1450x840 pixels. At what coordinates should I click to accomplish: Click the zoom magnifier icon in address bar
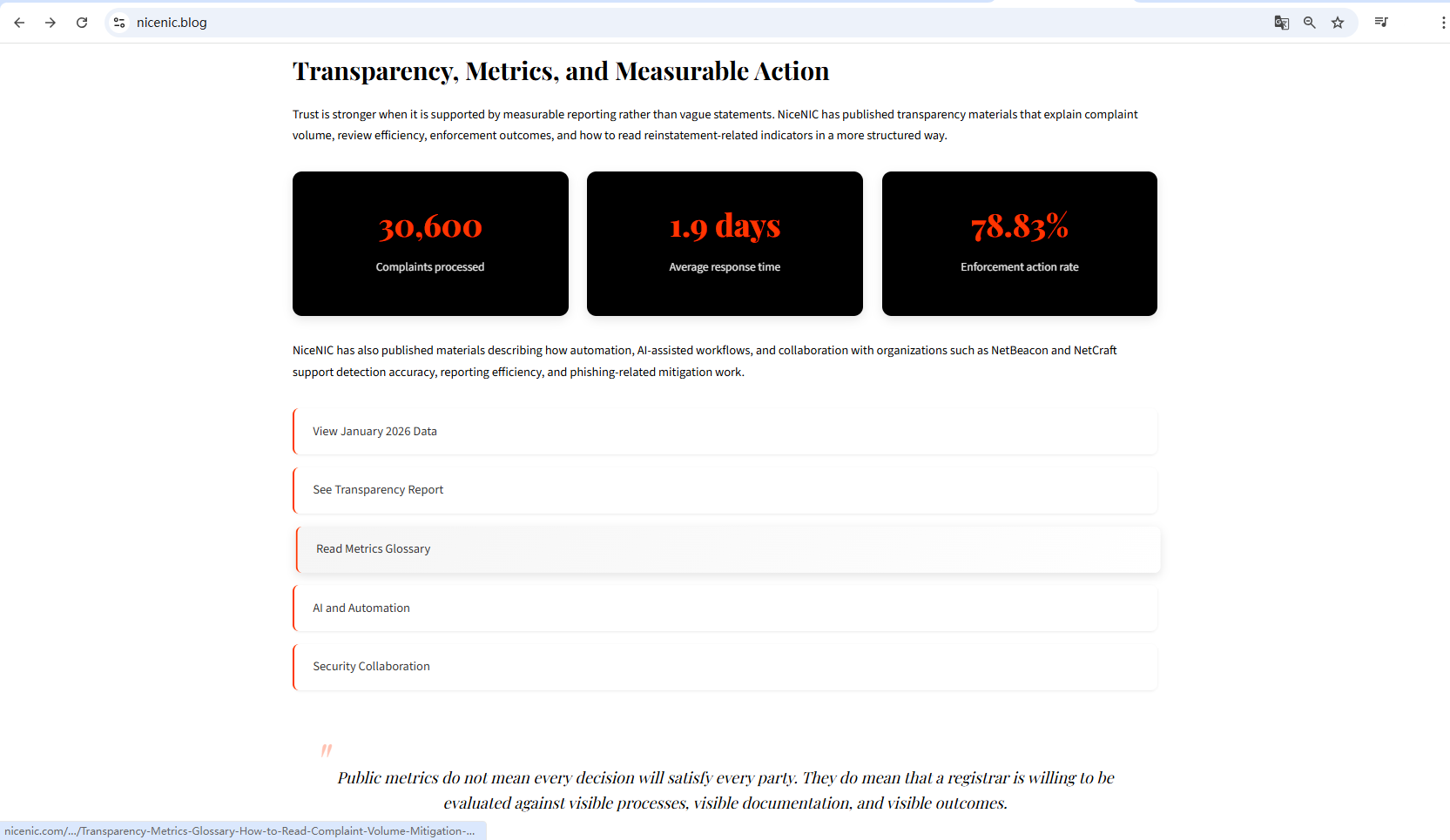pyautogui.click(x=1309, y=23)
